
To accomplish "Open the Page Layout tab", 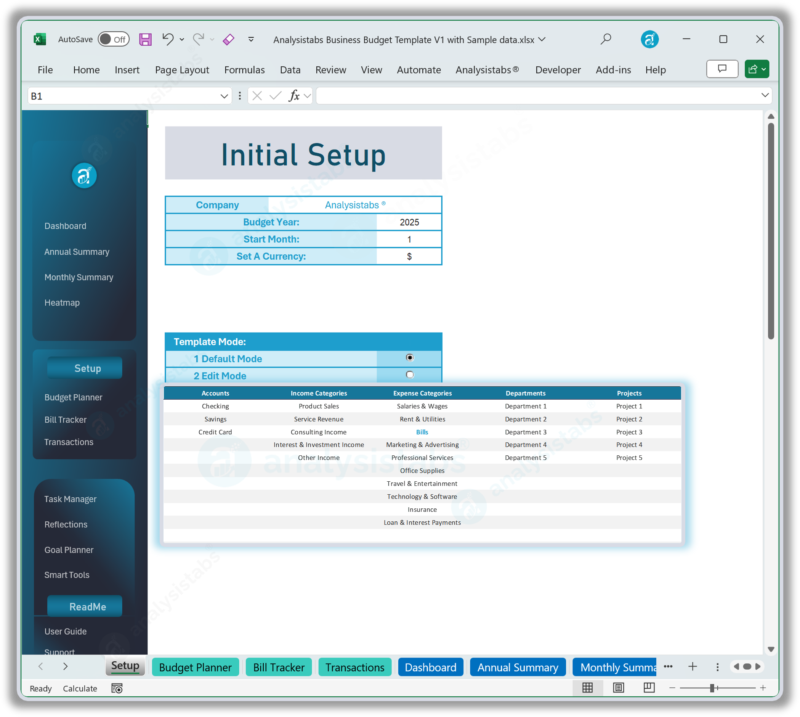I will tap(182, 70).
